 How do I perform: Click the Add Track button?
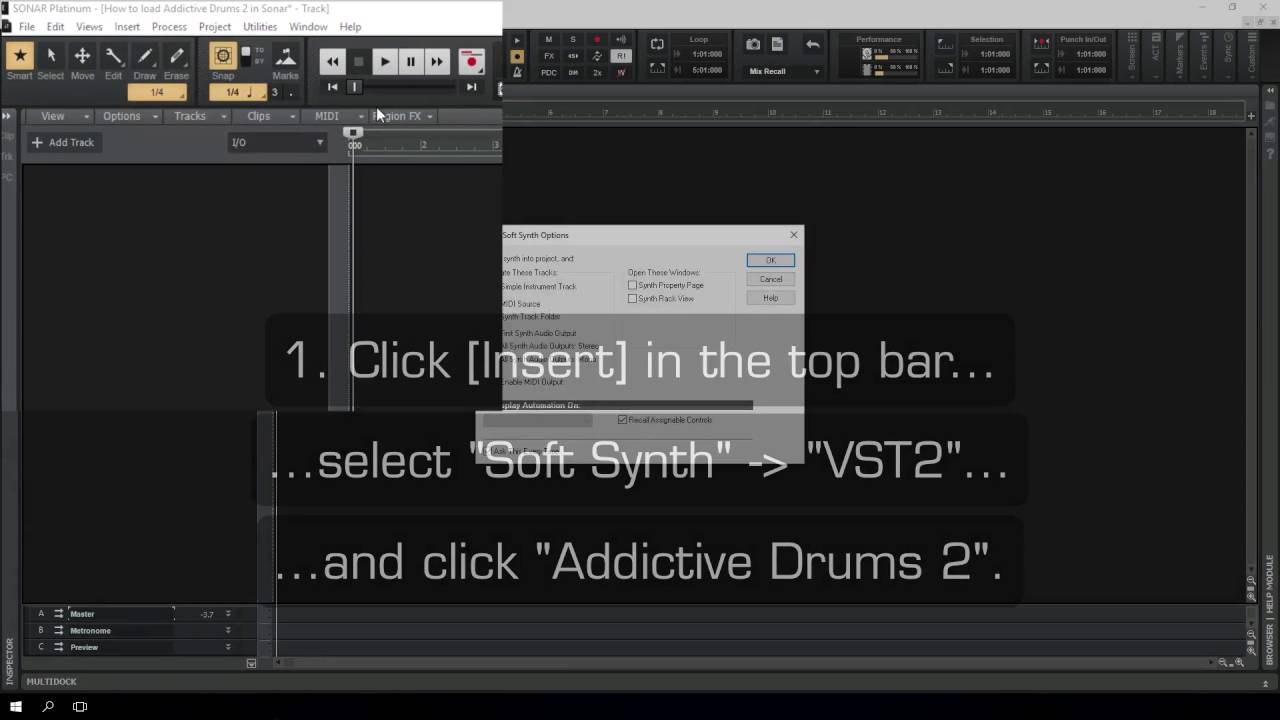62,143
